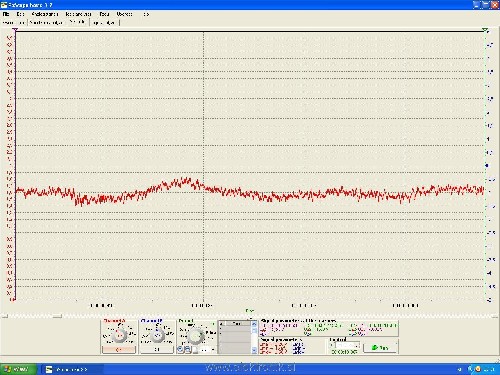This screenshot has height=375, width=500.
Task: Click the blue Channel B voltage knob
Action: click(x=157, y=336)
